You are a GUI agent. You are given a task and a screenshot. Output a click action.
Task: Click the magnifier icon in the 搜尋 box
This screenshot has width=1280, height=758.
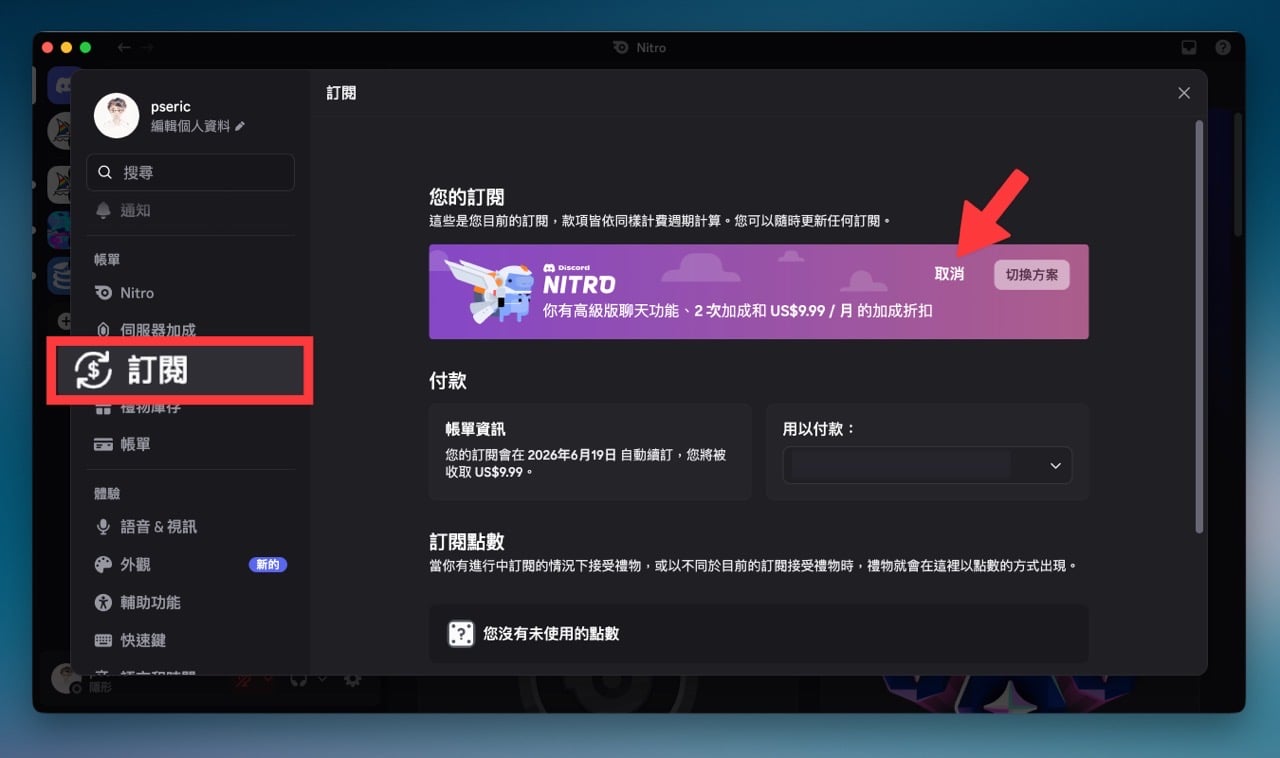click(105, 172)
